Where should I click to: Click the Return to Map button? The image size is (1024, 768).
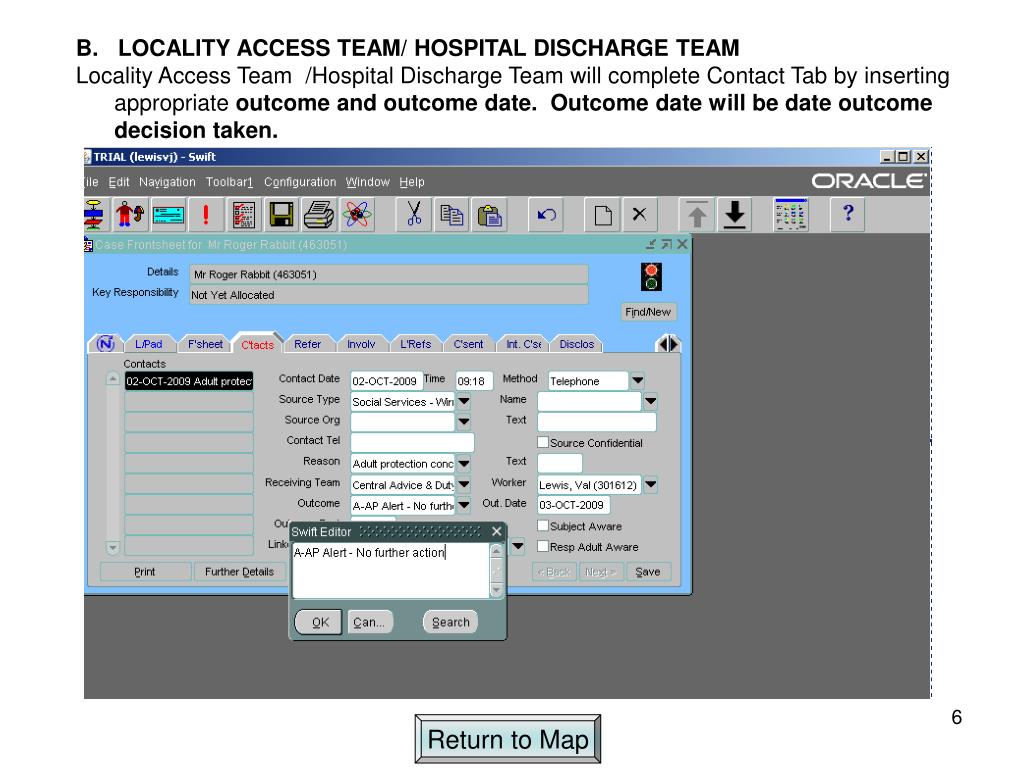pyautogui.click(x=508, y=739)
